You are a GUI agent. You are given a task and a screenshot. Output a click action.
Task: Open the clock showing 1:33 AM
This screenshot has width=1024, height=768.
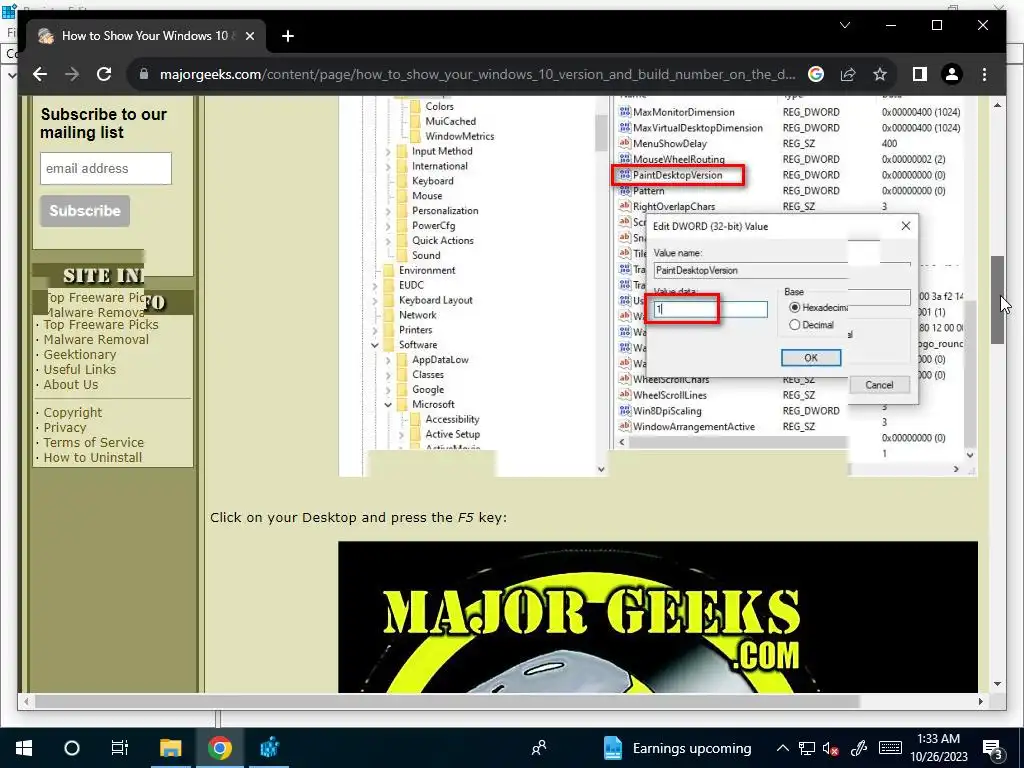click(x=938, y=748)
